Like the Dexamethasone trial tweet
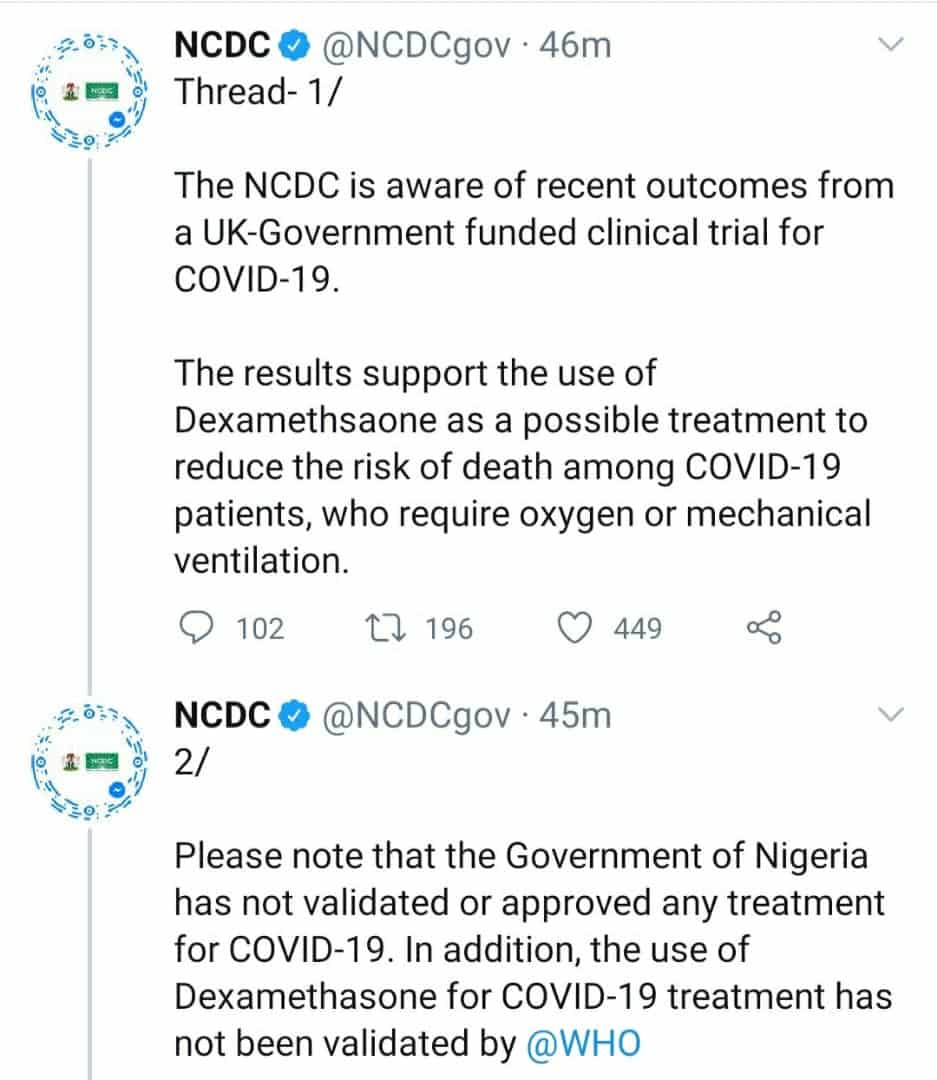The image size is (937, 1080). pos(574,628)
